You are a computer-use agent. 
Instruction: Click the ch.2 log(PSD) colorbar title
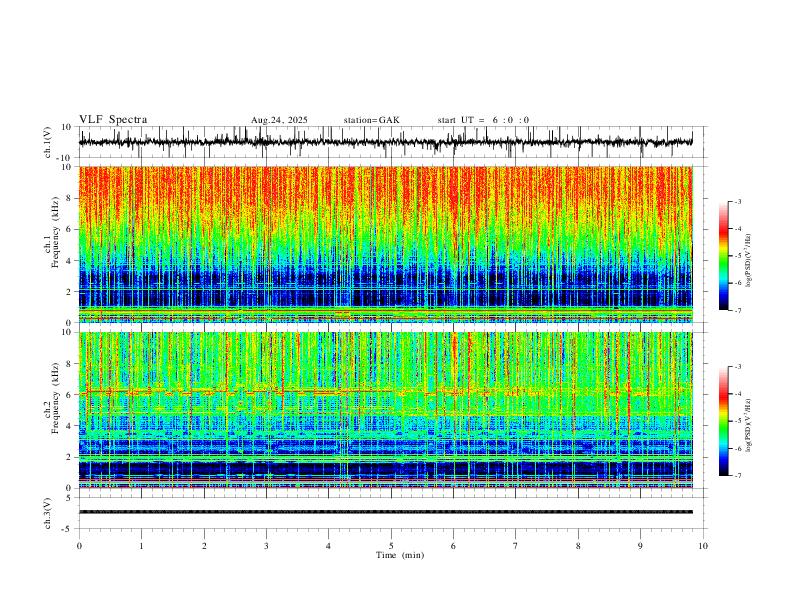point(748,426)
